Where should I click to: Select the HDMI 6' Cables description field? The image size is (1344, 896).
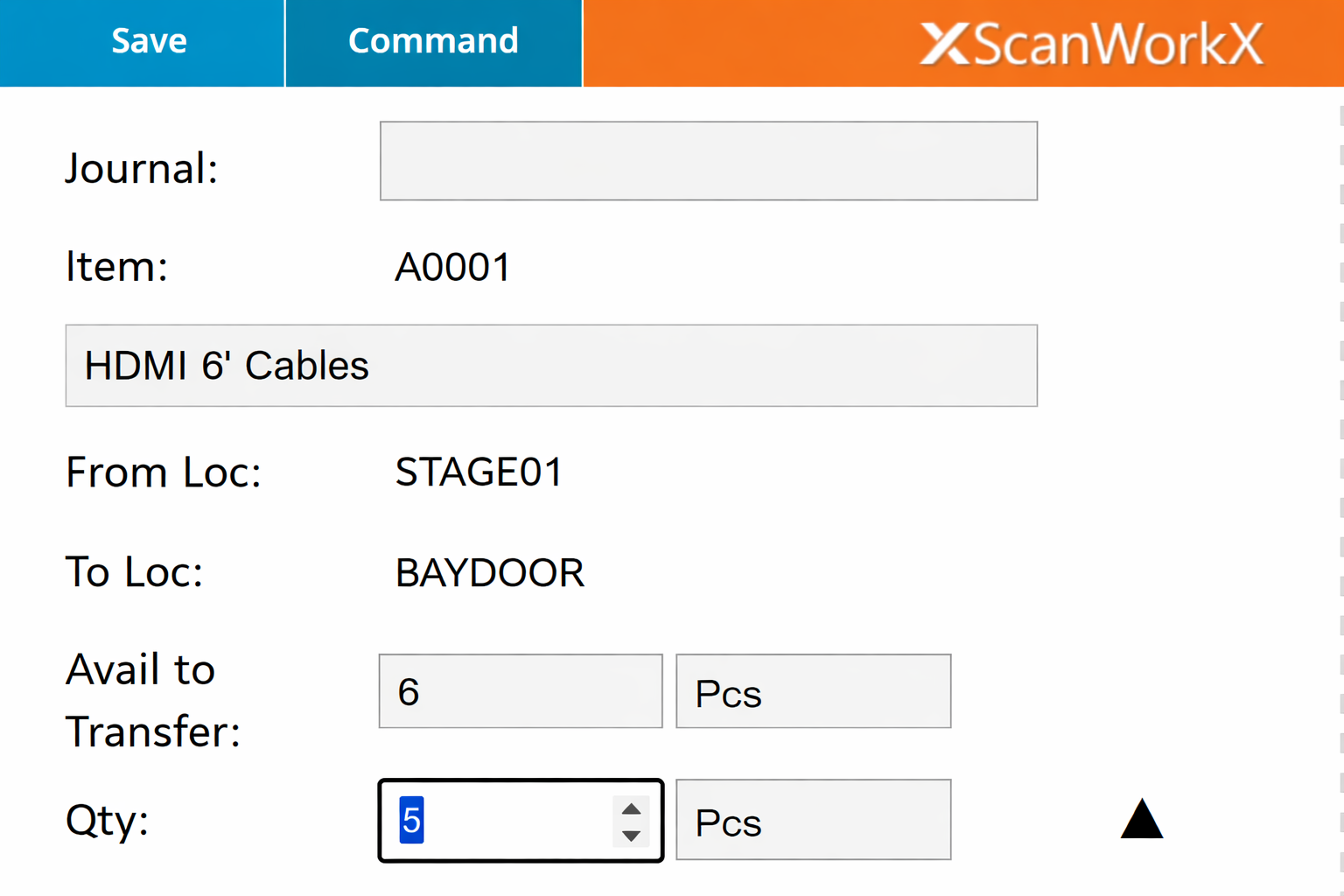point(550,366)
